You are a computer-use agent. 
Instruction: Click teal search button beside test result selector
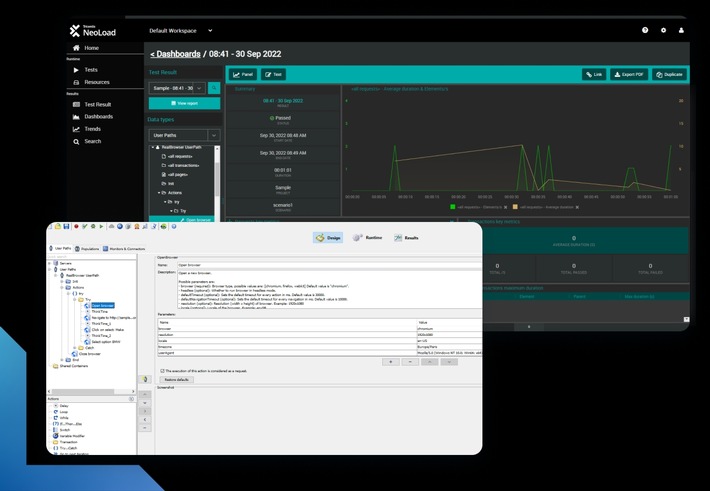pyautogui.click(x=214, y=88)
